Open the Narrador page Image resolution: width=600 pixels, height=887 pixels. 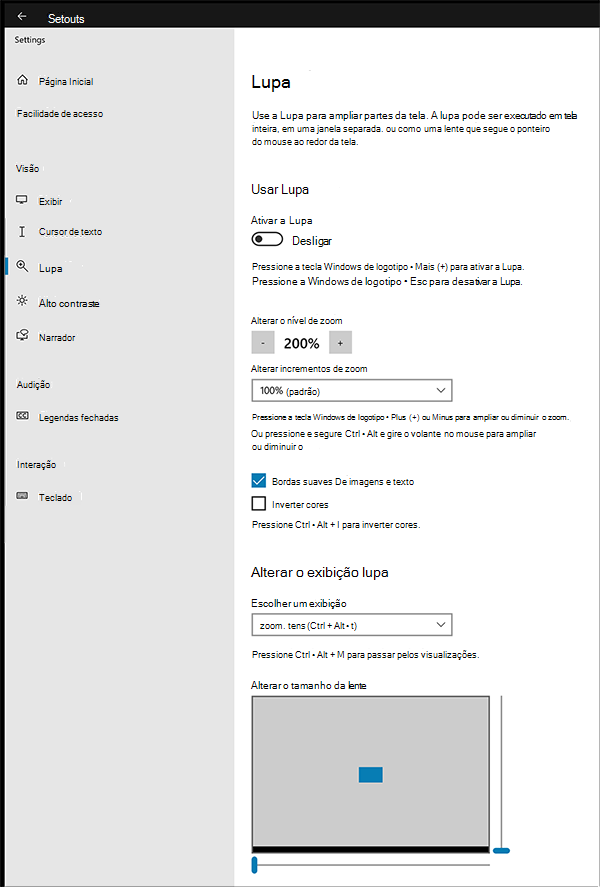click(57, 338)
